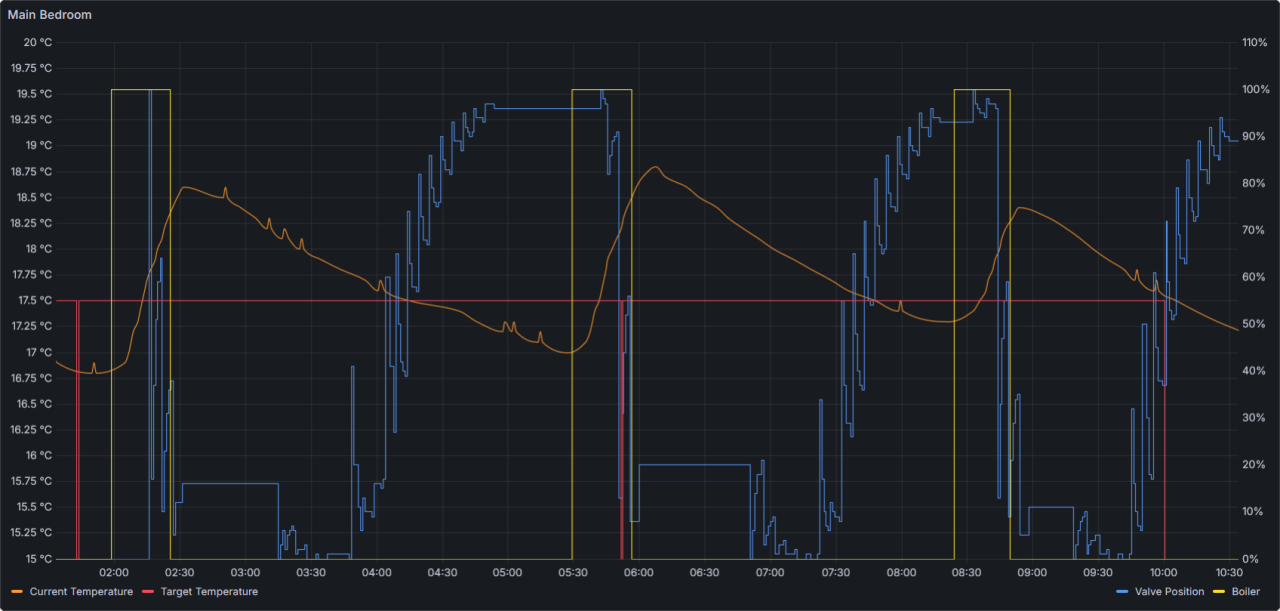Click the 10:30 time axis label
This screenshot has height=611, width=1280.
pos(1229,573)
